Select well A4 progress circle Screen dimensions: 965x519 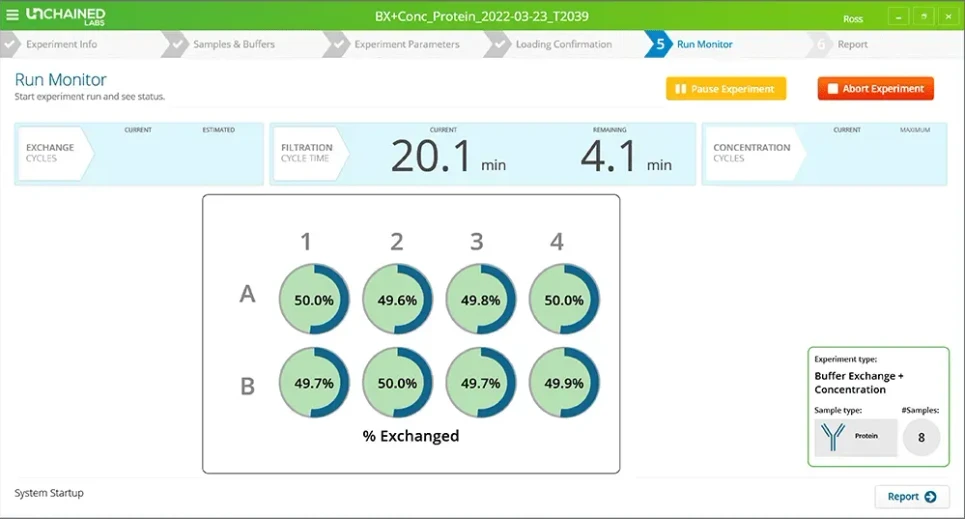[x=564, y=299]
